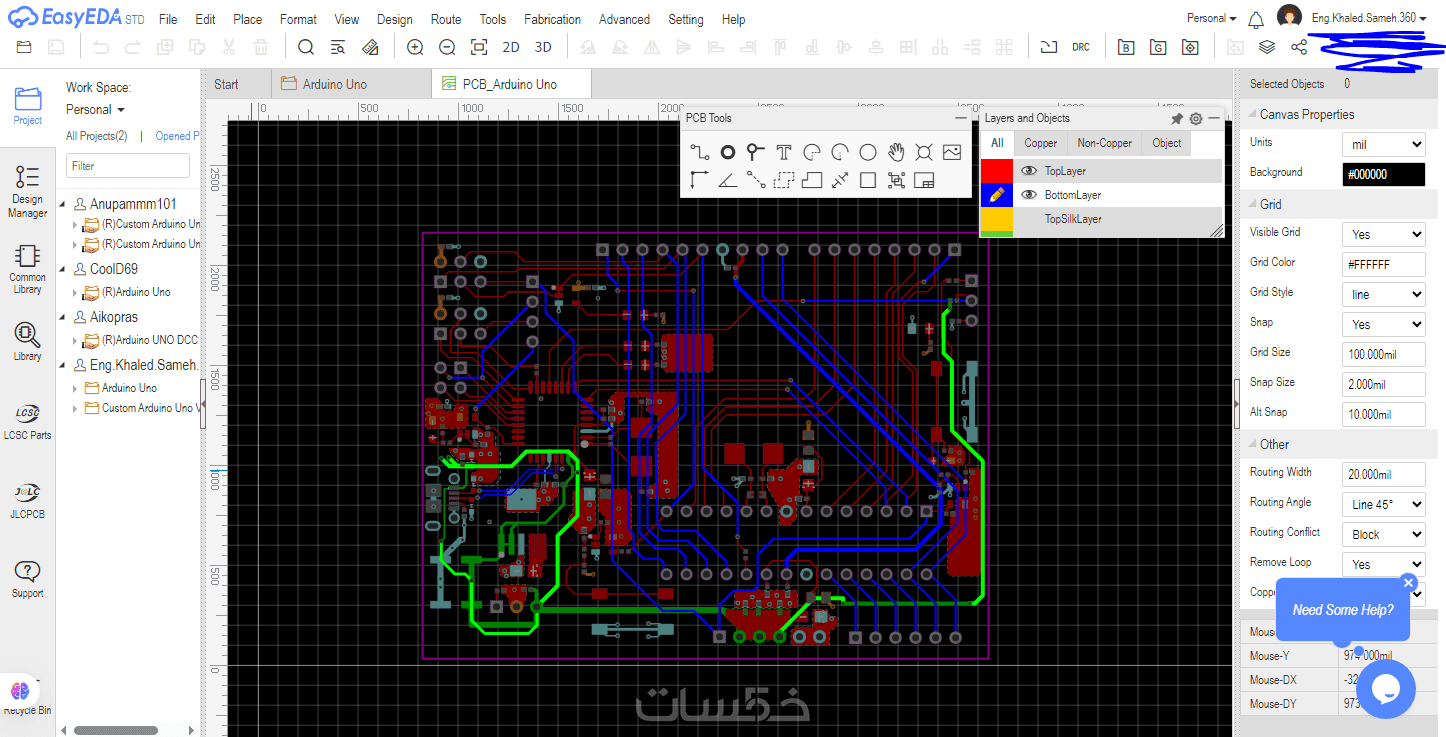This screenshot has width=1446, height=737.
Task: Choose the Hand pan tool in PCB Tools
Action: tap(896, 152)
